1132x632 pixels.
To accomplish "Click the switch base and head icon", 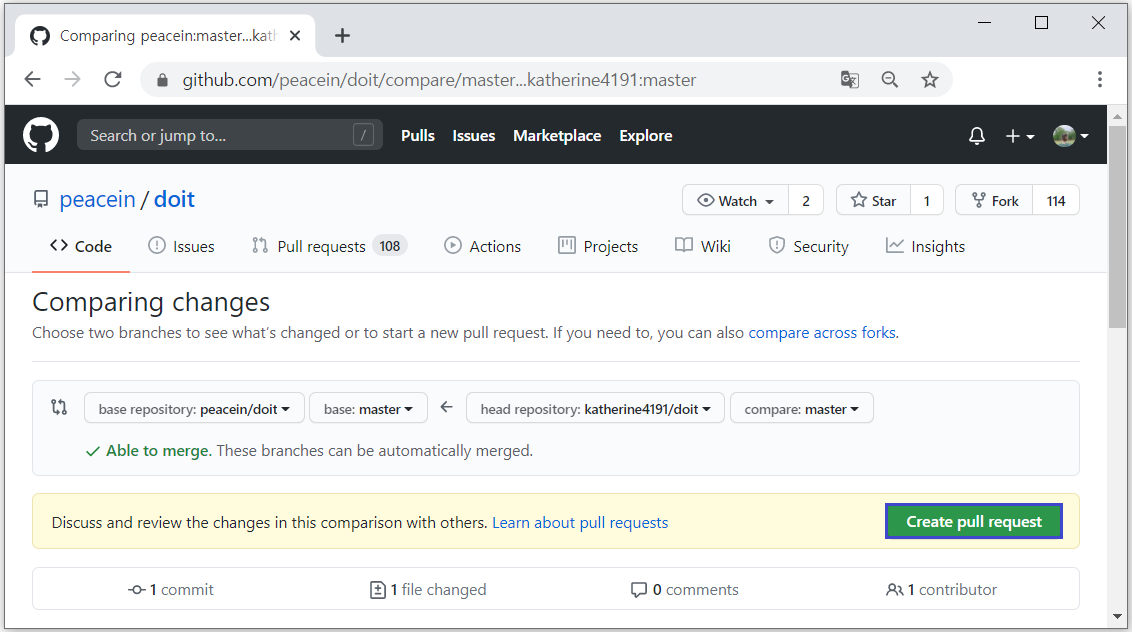I will click(59, 407).
